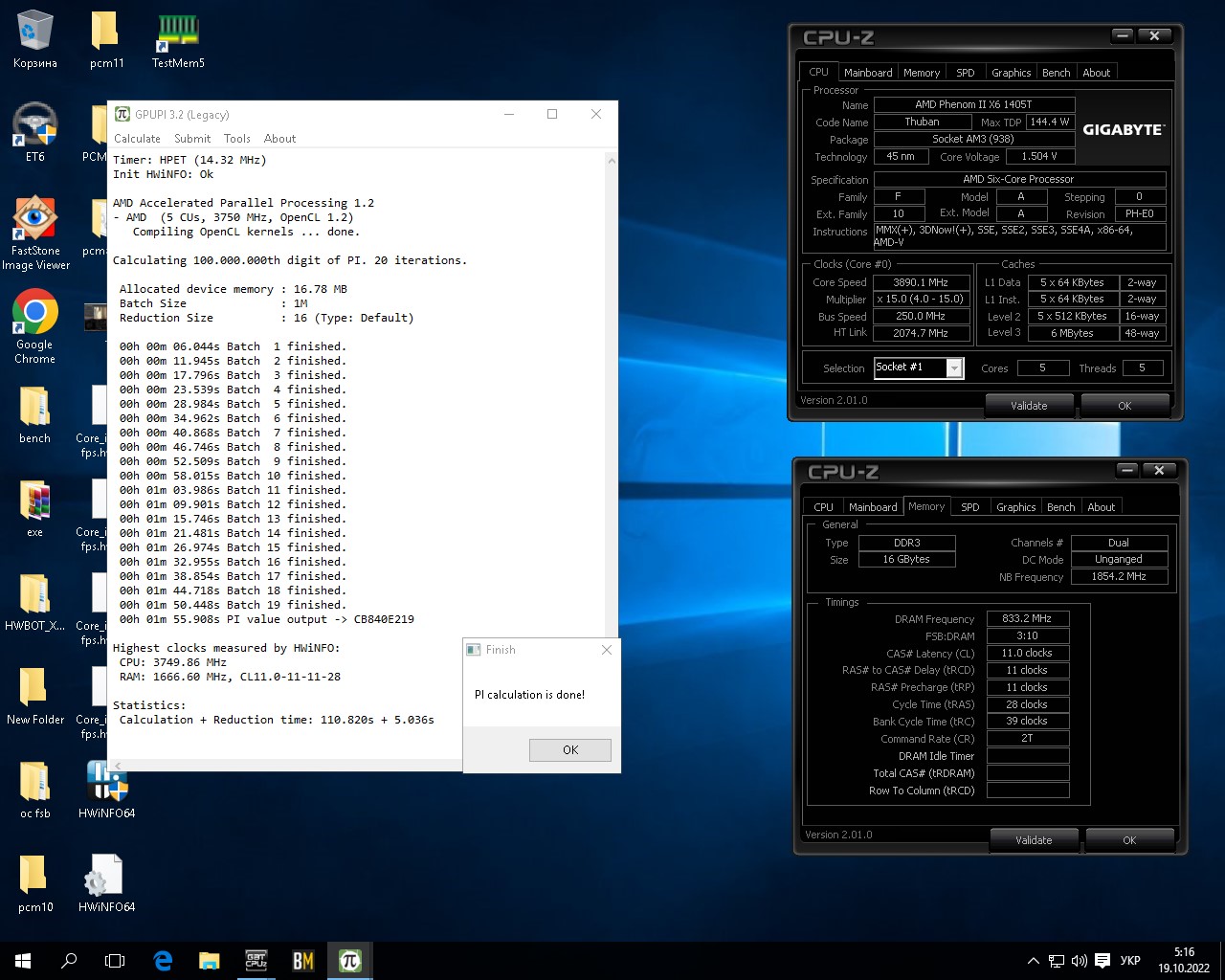This screenshot has height=980, width=1225.
Task: Click the DRAM Frequency 833.2 MHz value
Action: pyautogui.click(x=1027, y=618)
